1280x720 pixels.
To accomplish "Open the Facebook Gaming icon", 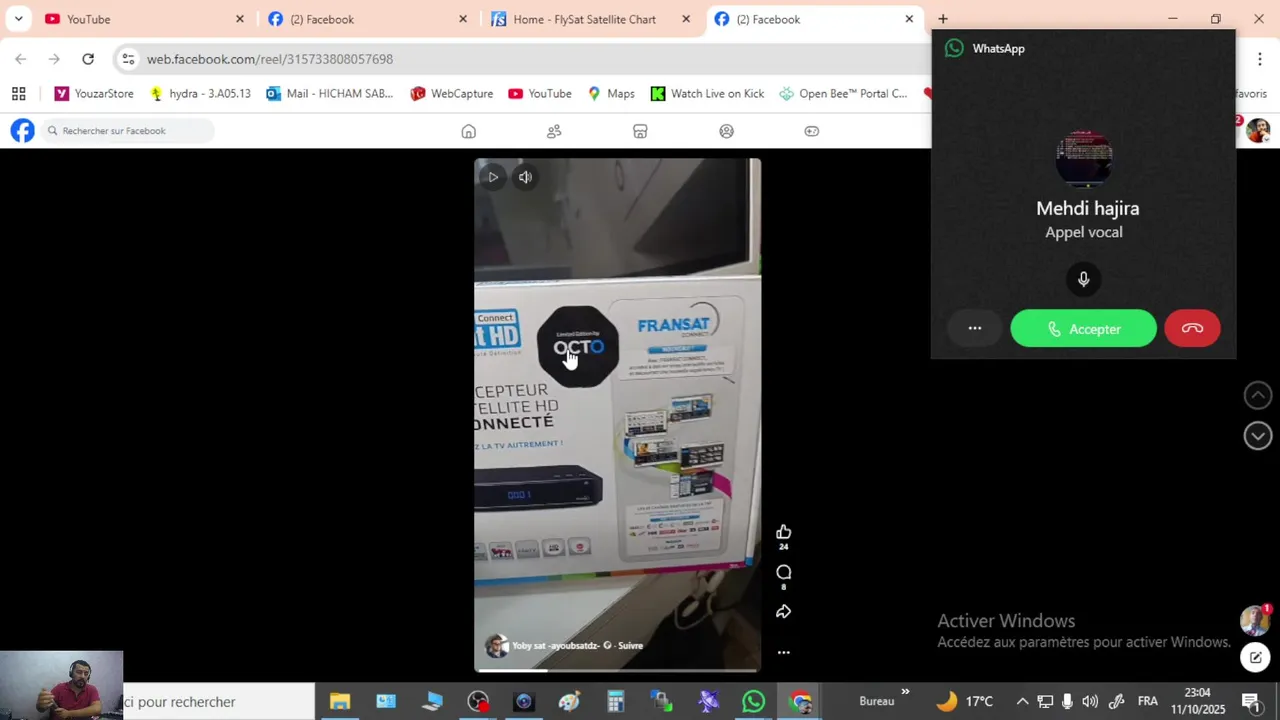I will click(812, 131).
